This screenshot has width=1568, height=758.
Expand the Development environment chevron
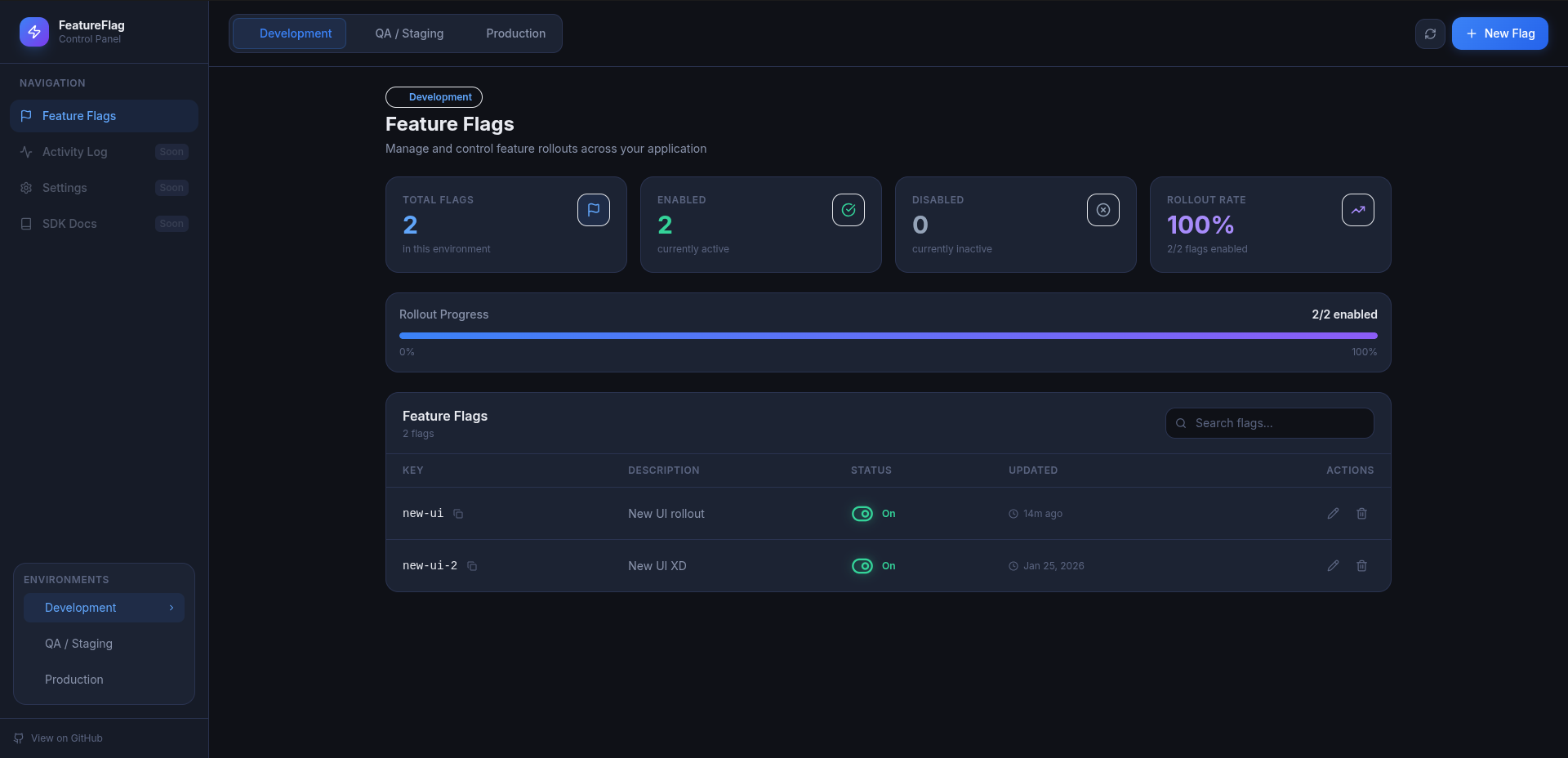[171, 608]
